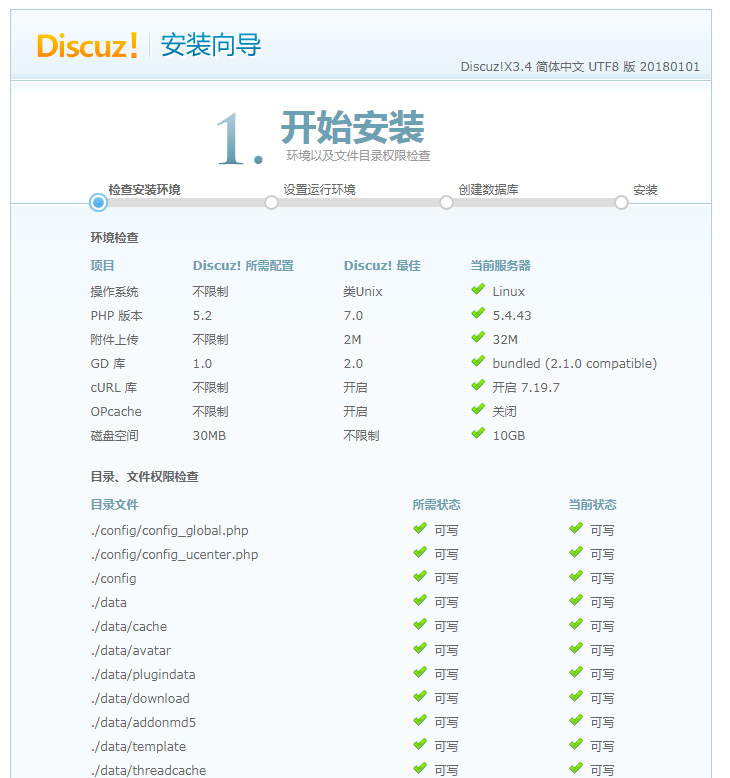Image resolution: width=730 pixels, height=778 pixels.
Task: Click the 类Unix best value
Action: [x=363, y=292]
